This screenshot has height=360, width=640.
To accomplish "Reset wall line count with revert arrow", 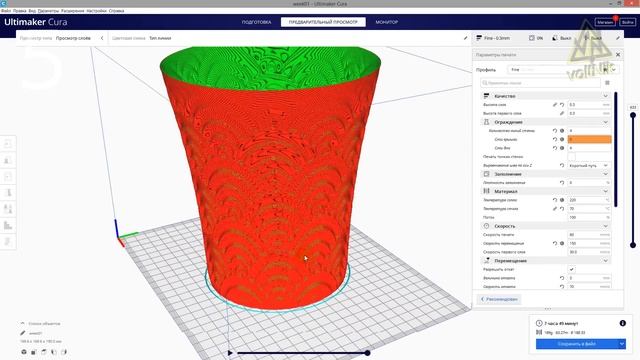I will 555,131.
